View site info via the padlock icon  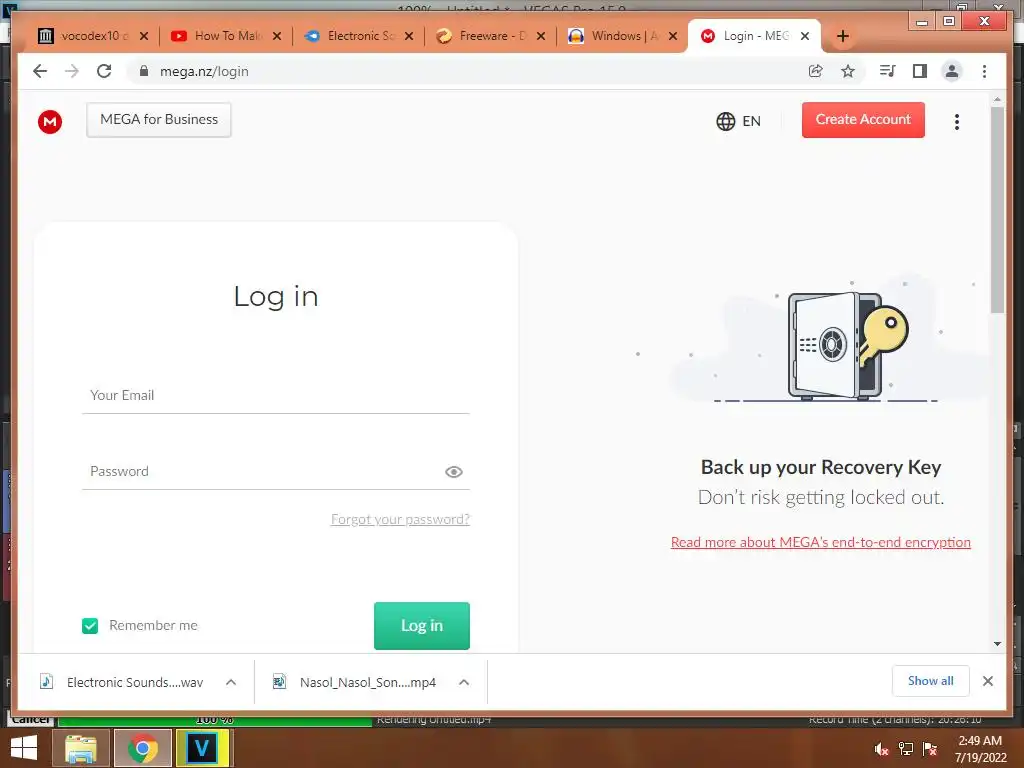coord(144,71)
